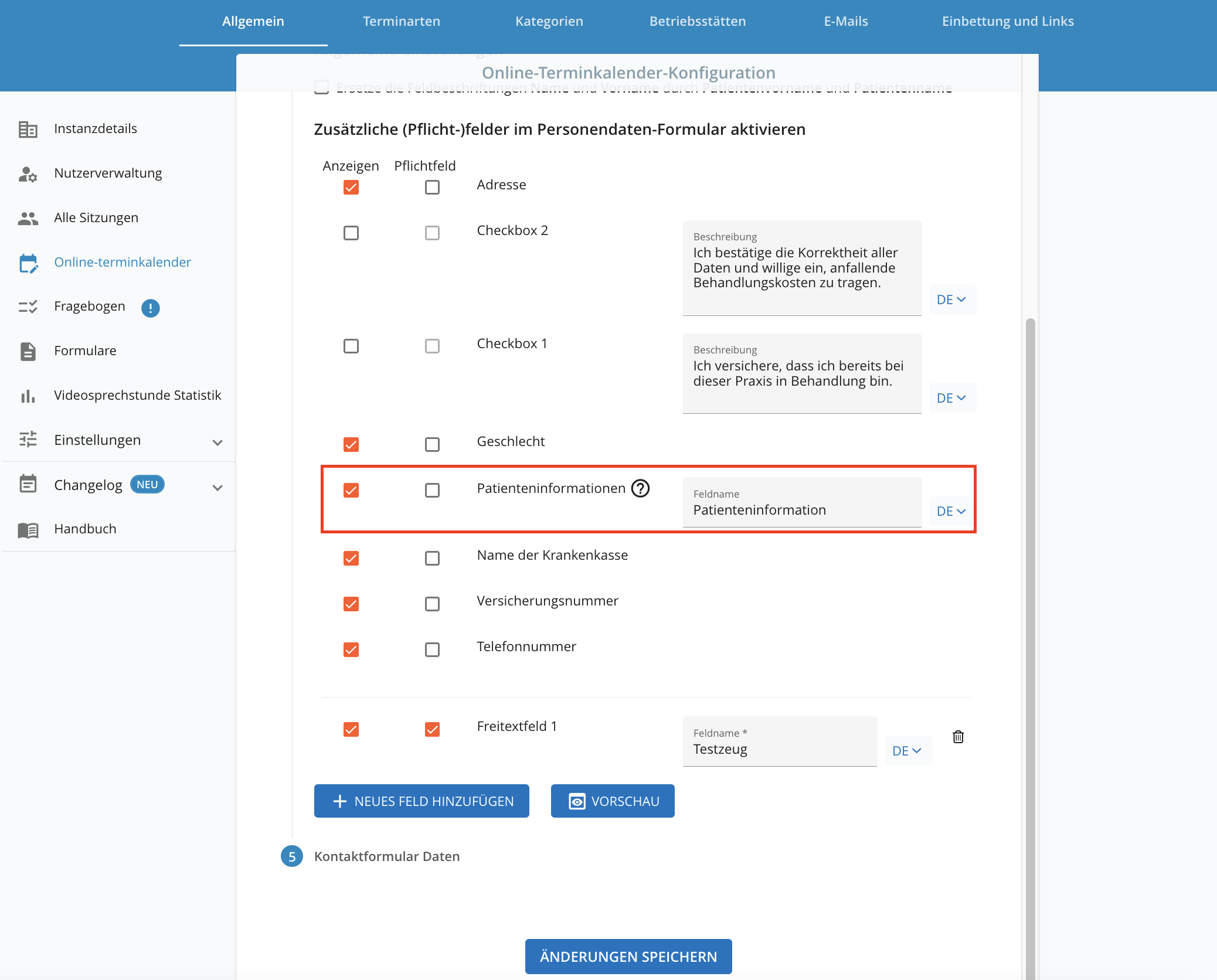Click the Handbuch book icon

pos(28,530)
